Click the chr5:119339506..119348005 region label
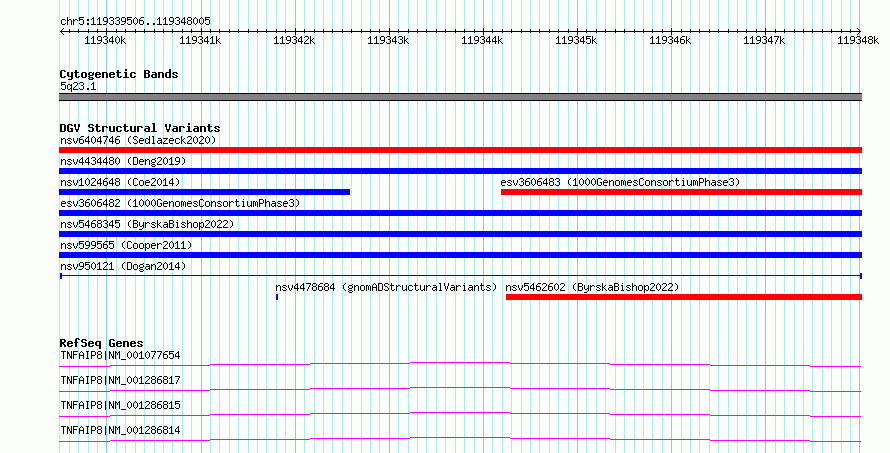The height and width of the screenshot is (453, 890). click(x=135, y=21)
